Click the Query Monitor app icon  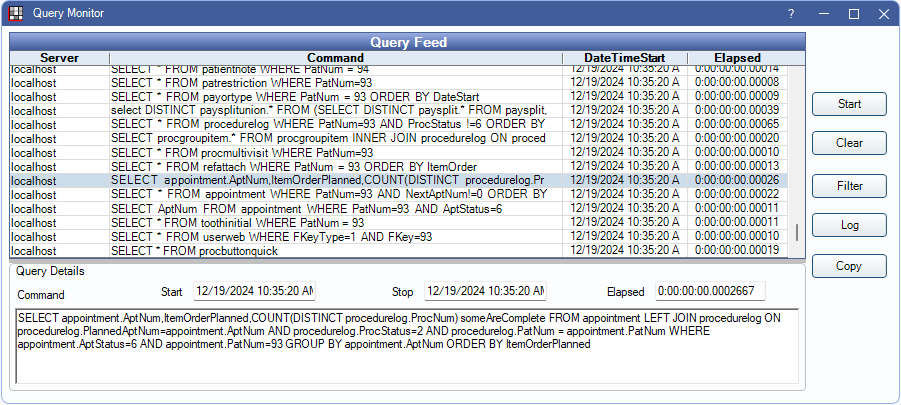[x=15, y=14]
